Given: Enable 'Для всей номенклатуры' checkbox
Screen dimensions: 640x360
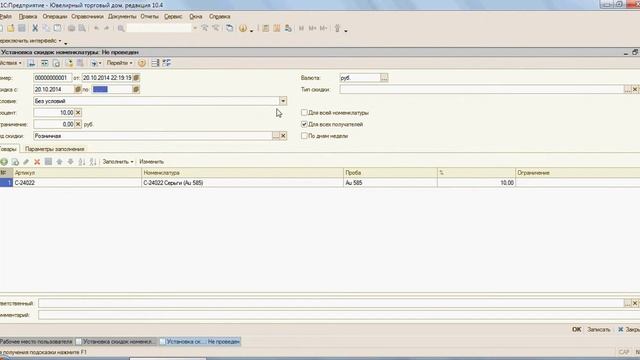Looking at the screenshot, I should (304, 112).
